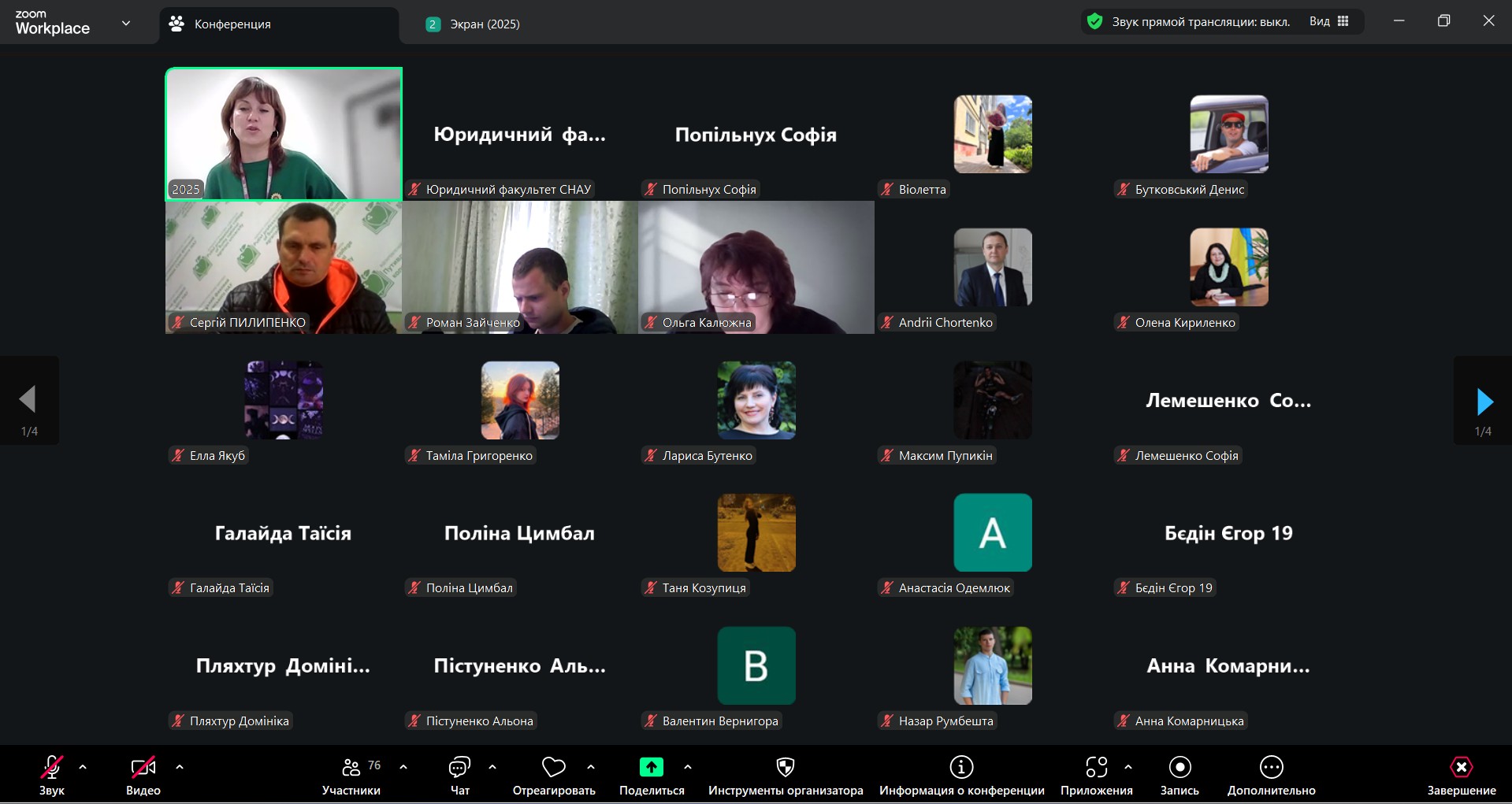Image resolution: width=1512 pixels, height=804 pixels.
Task: Open Информация о конференции info icon
Action: [x=961, y=768]
